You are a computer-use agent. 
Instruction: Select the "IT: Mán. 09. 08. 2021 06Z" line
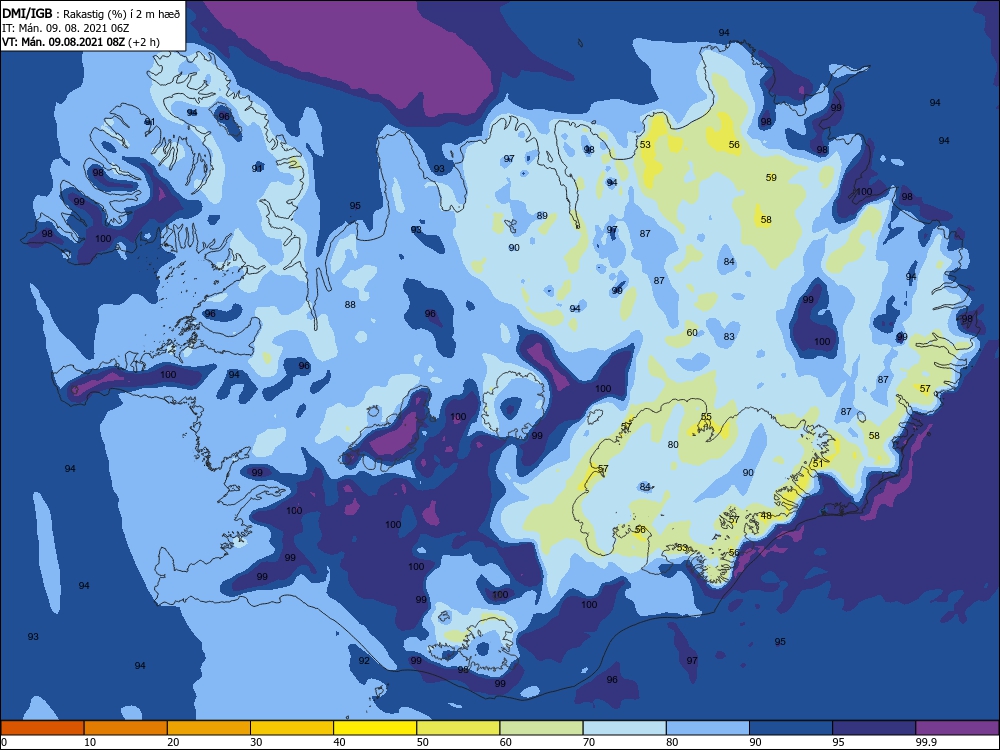pyautogui.click(x=66, y=28)
